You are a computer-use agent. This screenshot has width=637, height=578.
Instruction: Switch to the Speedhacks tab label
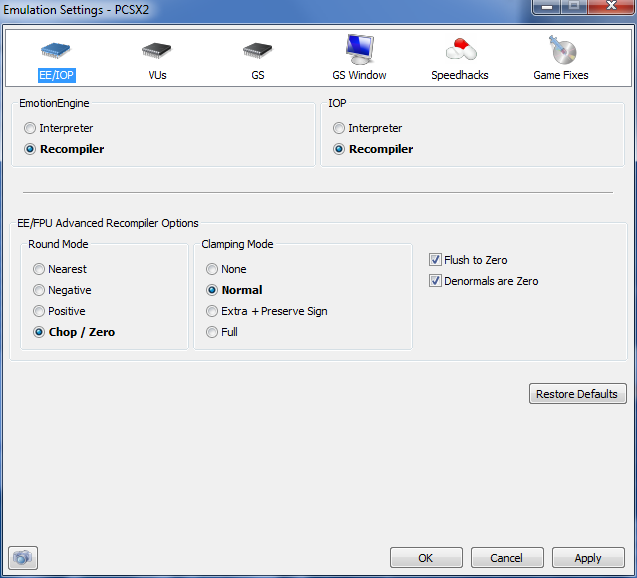pos(459,75)
